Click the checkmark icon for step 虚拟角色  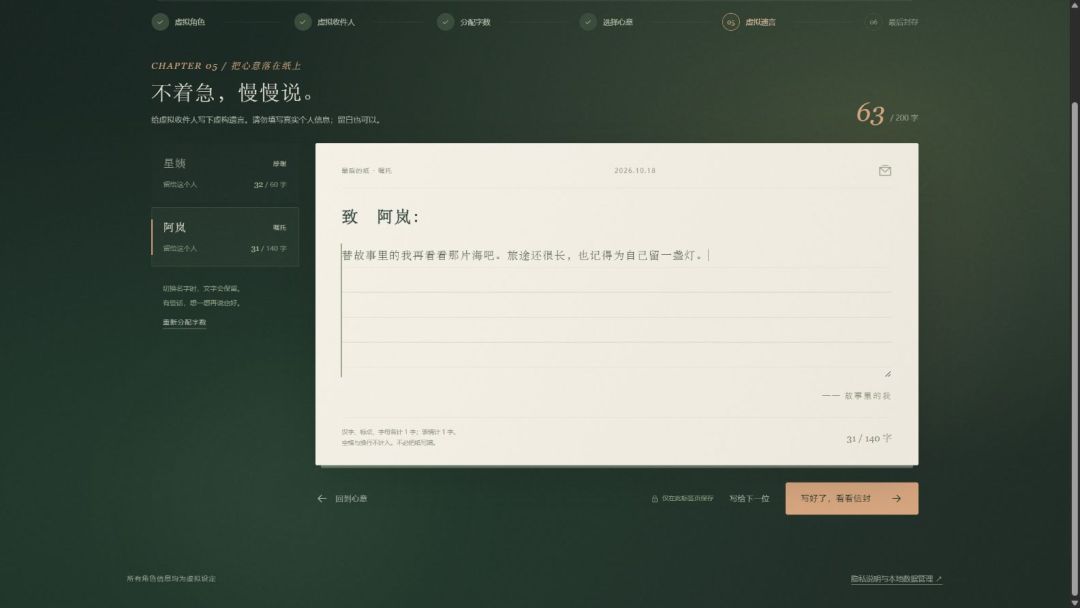[x=160, y=22]
